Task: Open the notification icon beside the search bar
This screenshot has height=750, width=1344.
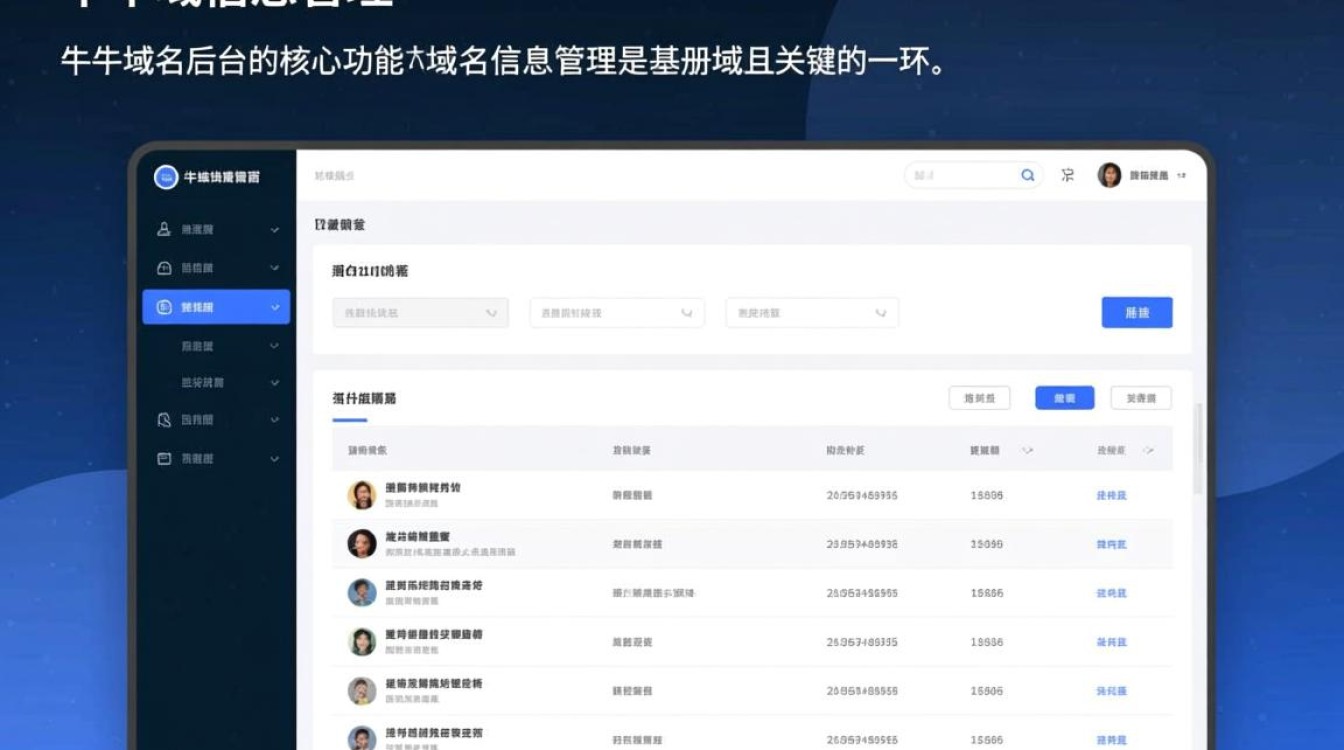Action: pos(1067,174)
